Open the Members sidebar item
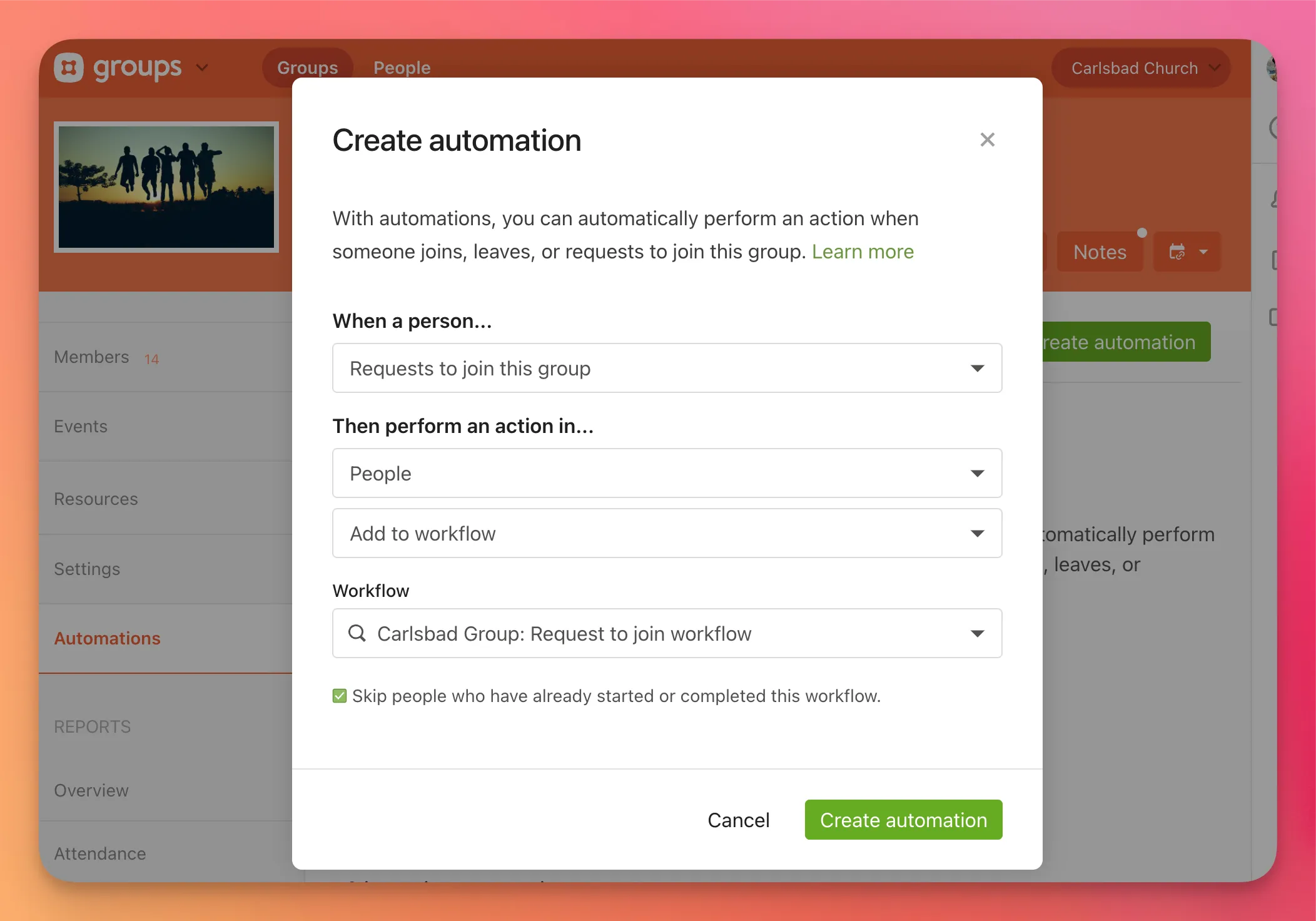Screen dimensions: 1316x921 [92, 357]
